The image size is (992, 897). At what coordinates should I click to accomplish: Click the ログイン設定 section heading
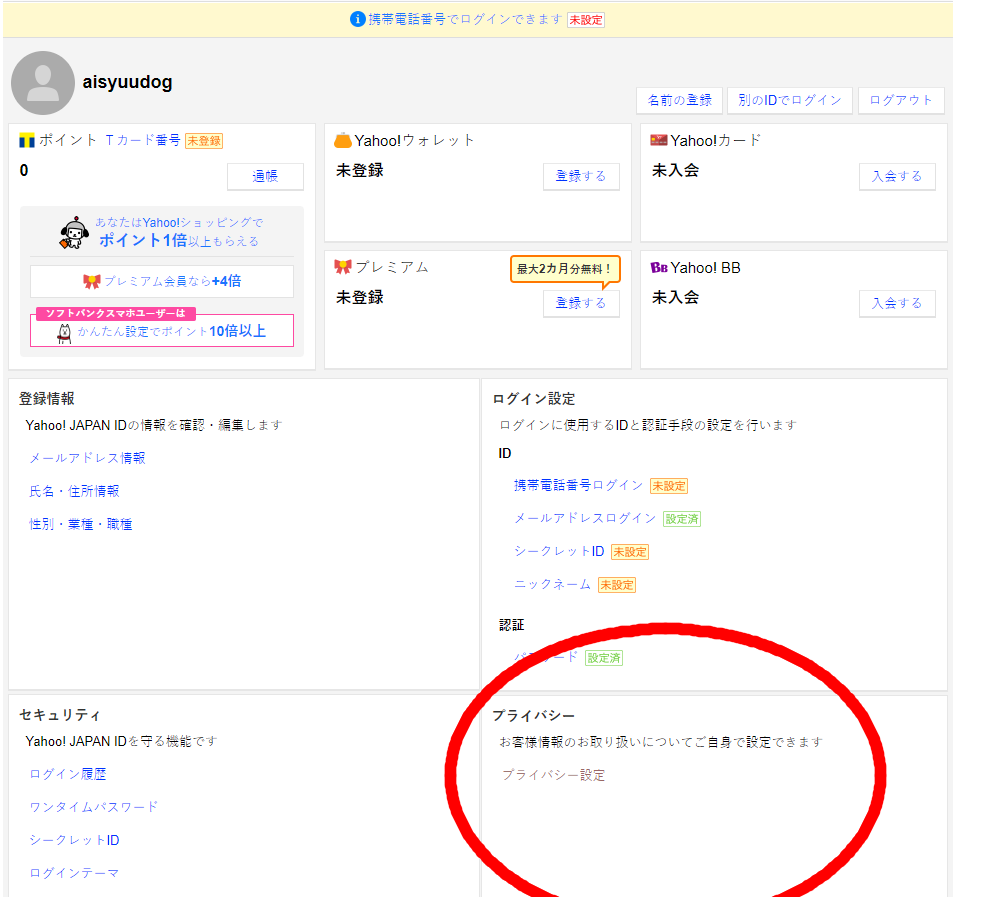534,399
